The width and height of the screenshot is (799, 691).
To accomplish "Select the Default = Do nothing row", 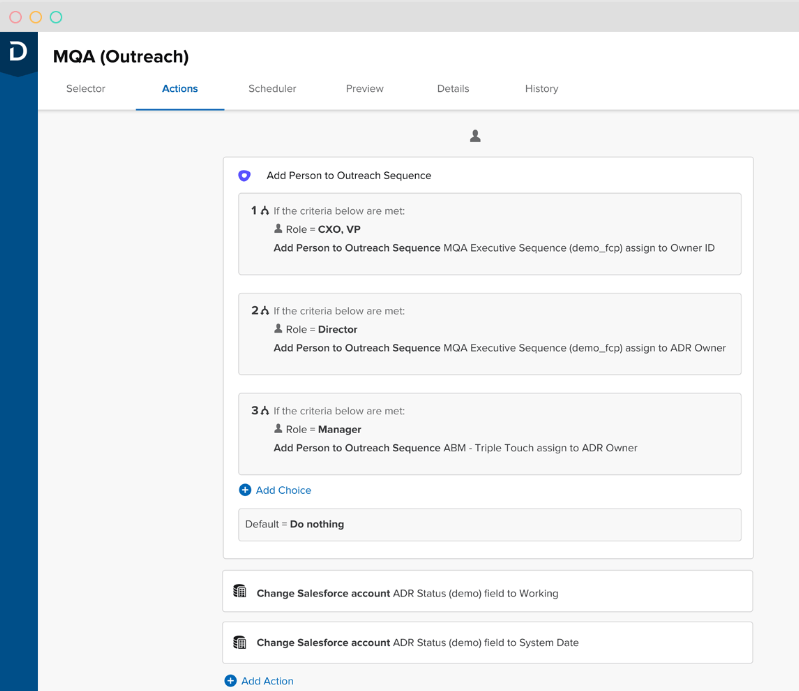I will tap(490, 524).
